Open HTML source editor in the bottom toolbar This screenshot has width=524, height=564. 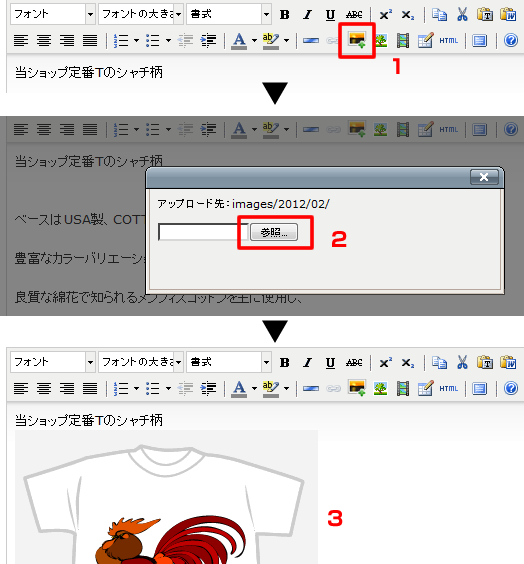[448, 388]
